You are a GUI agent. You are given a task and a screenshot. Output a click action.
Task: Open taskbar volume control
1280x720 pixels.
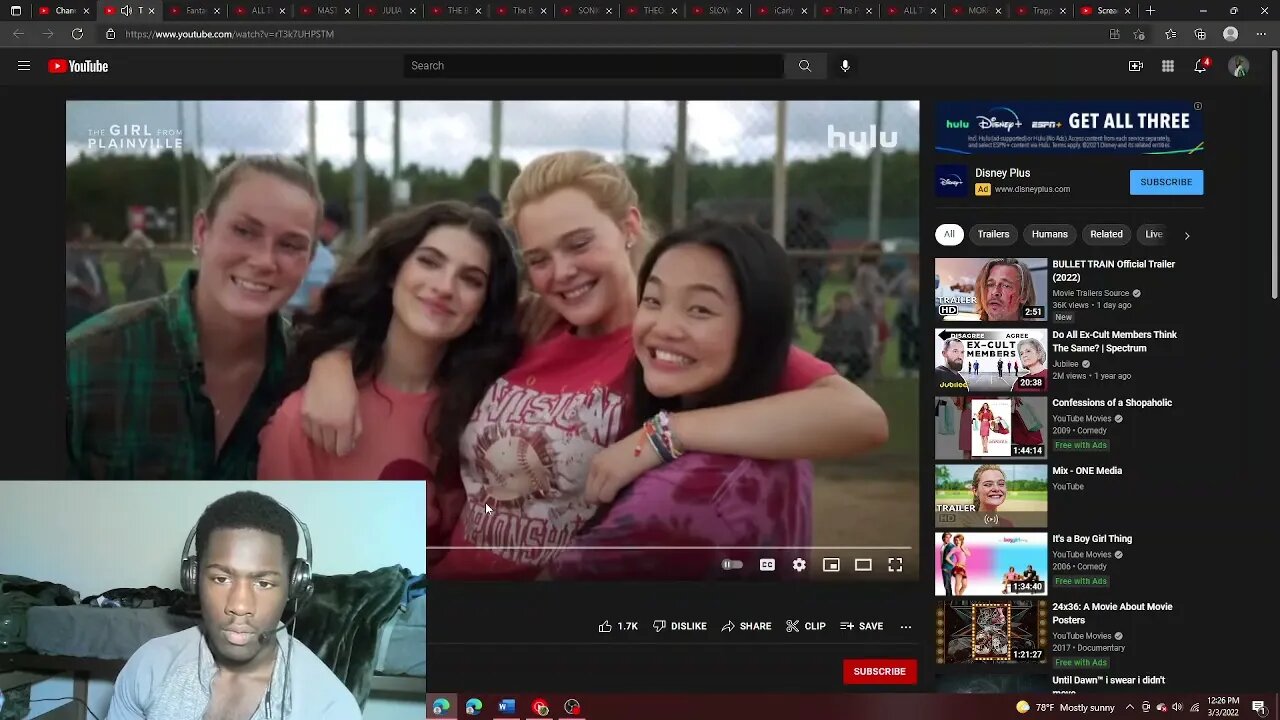click(1176, 707)
